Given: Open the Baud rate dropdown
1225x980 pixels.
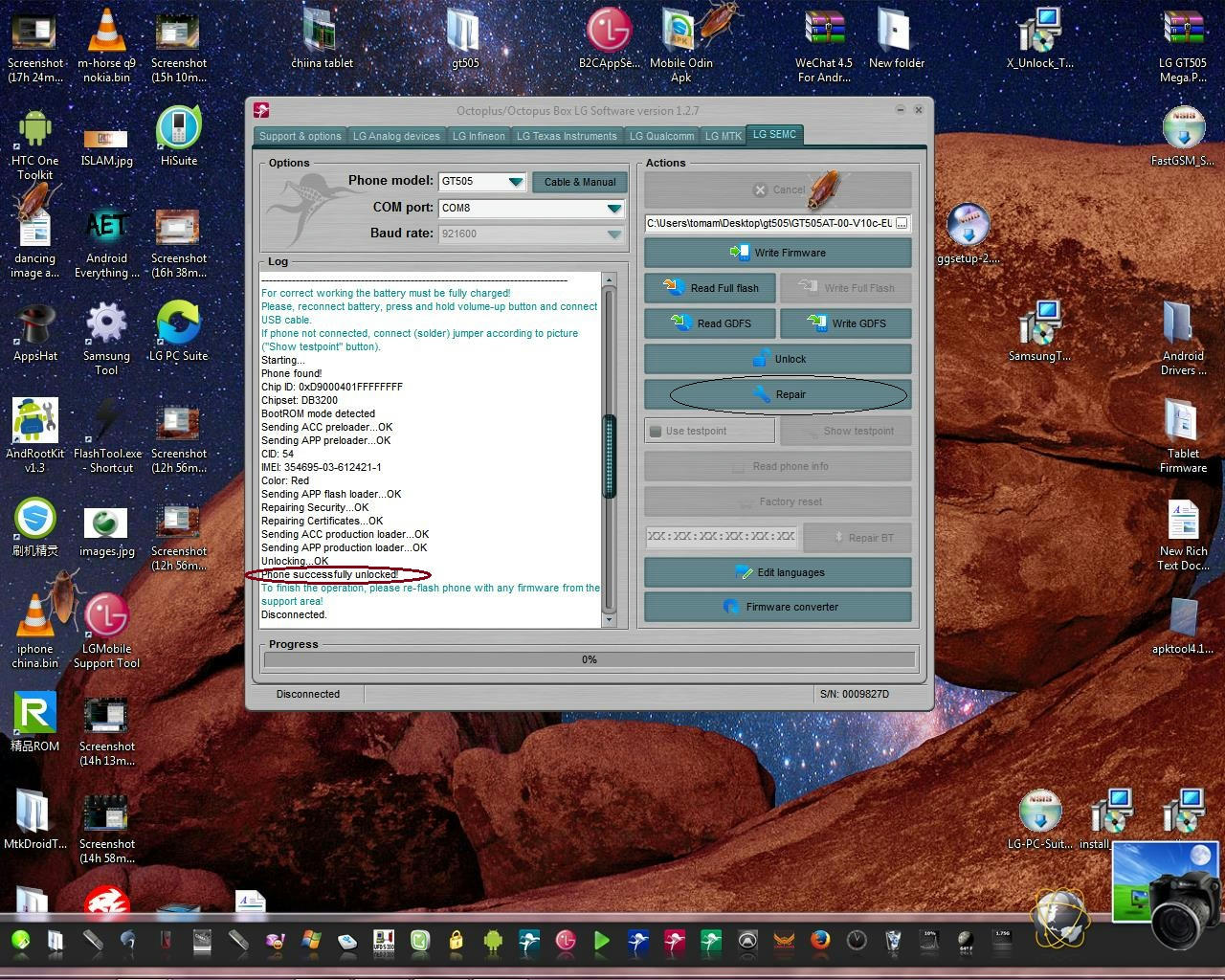Looking at the screenshot, I should (613, 234).
